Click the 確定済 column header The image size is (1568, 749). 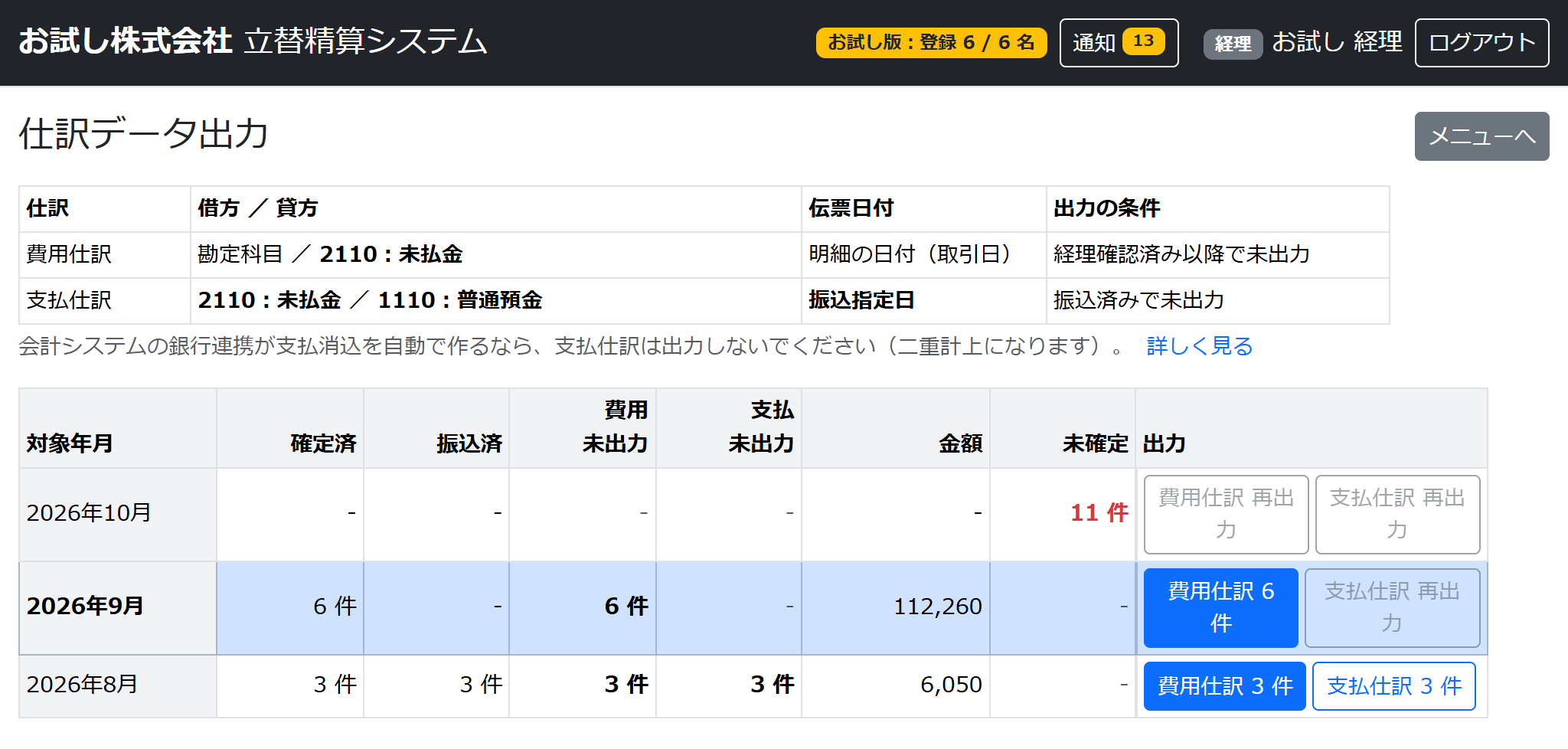point(290,429)
